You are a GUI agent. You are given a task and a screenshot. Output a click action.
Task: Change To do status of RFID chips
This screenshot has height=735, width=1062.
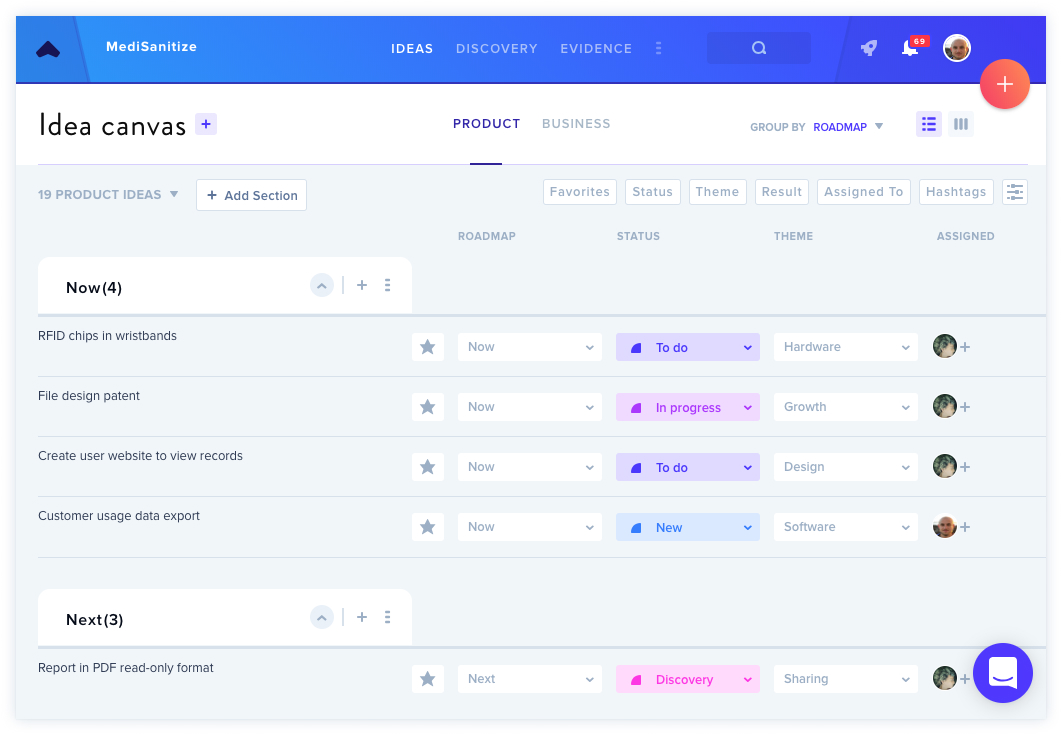click(x=687, y=347)
